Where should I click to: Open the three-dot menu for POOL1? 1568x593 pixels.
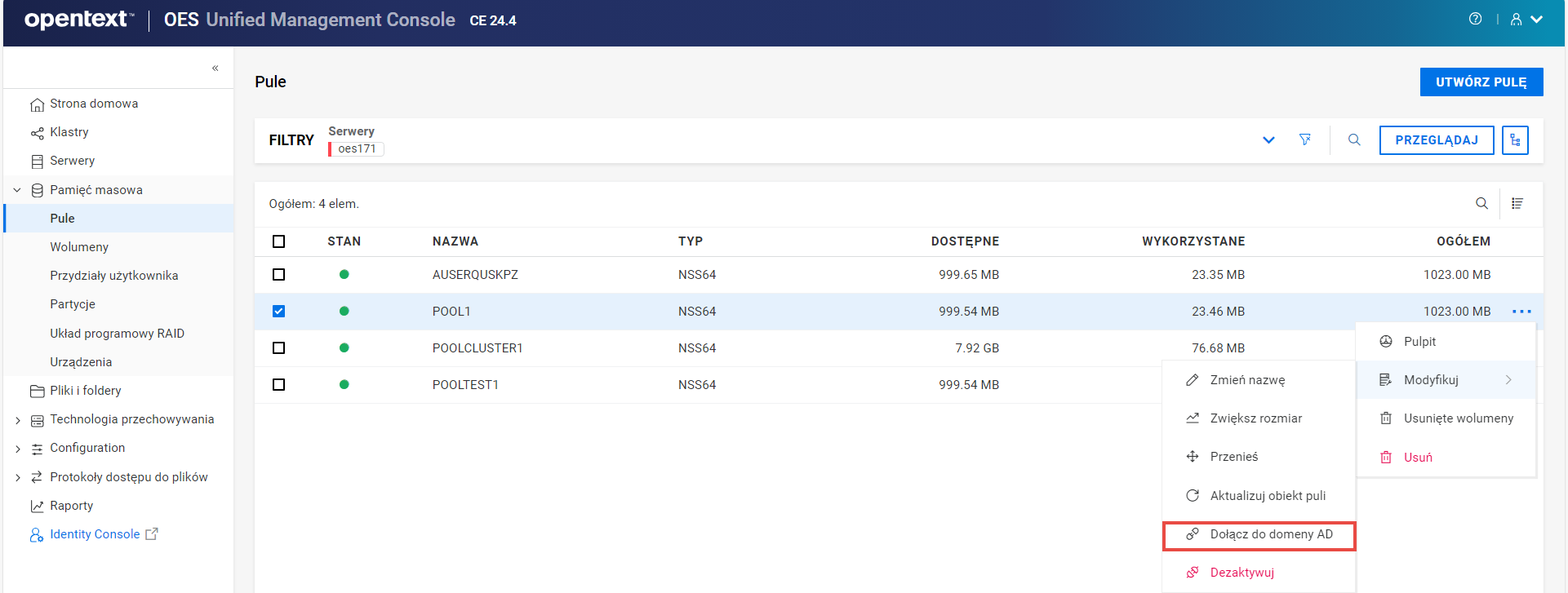click(1521, 311)
